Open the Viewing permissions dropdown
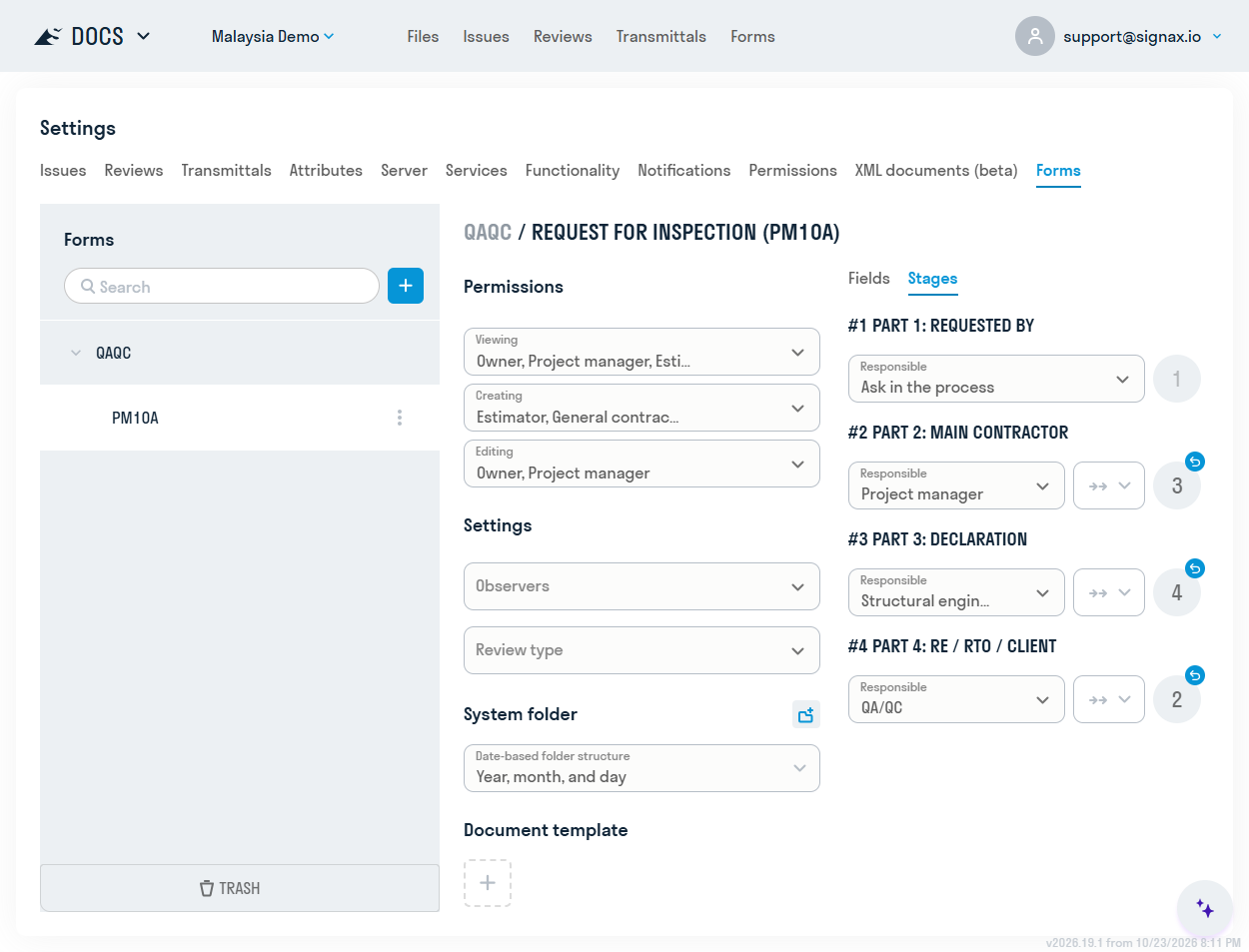 coord(641,352)
